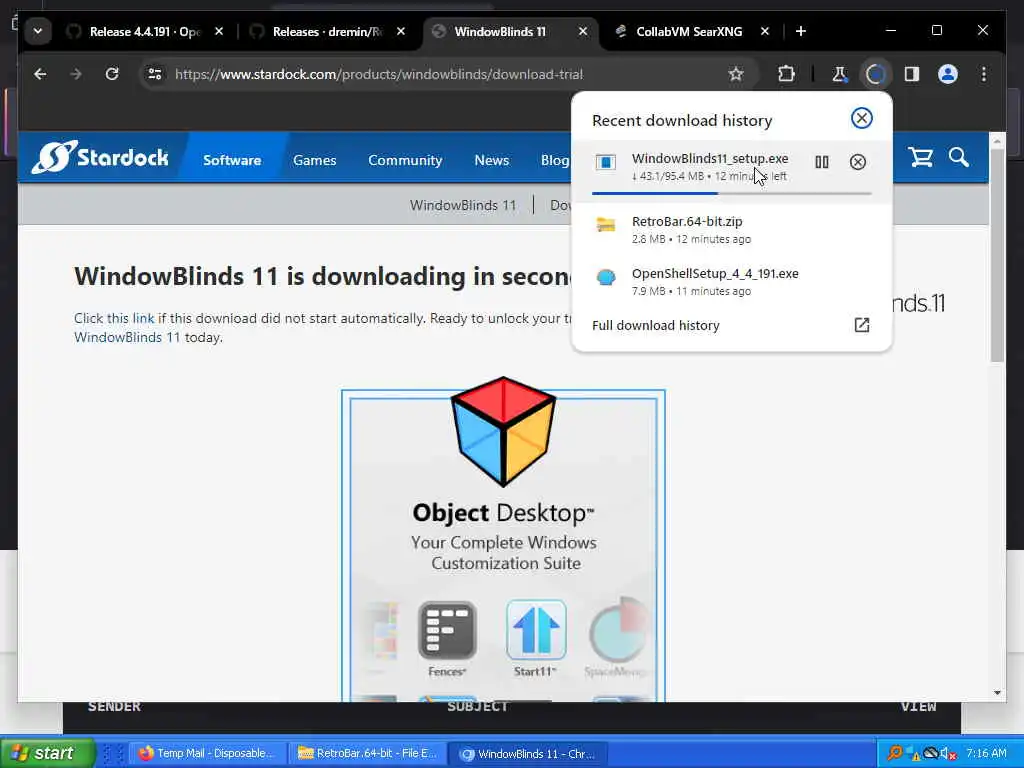Screen dimensions: 1024x768
Task: Click the downloads indicator in toolbar
Action: [x=875, y=74]
